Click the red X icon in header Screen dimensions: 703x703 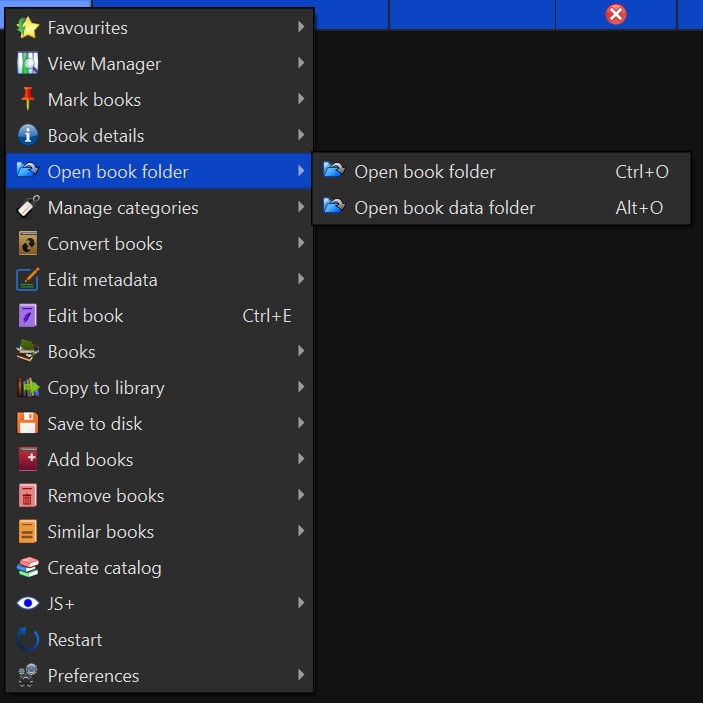616,14
